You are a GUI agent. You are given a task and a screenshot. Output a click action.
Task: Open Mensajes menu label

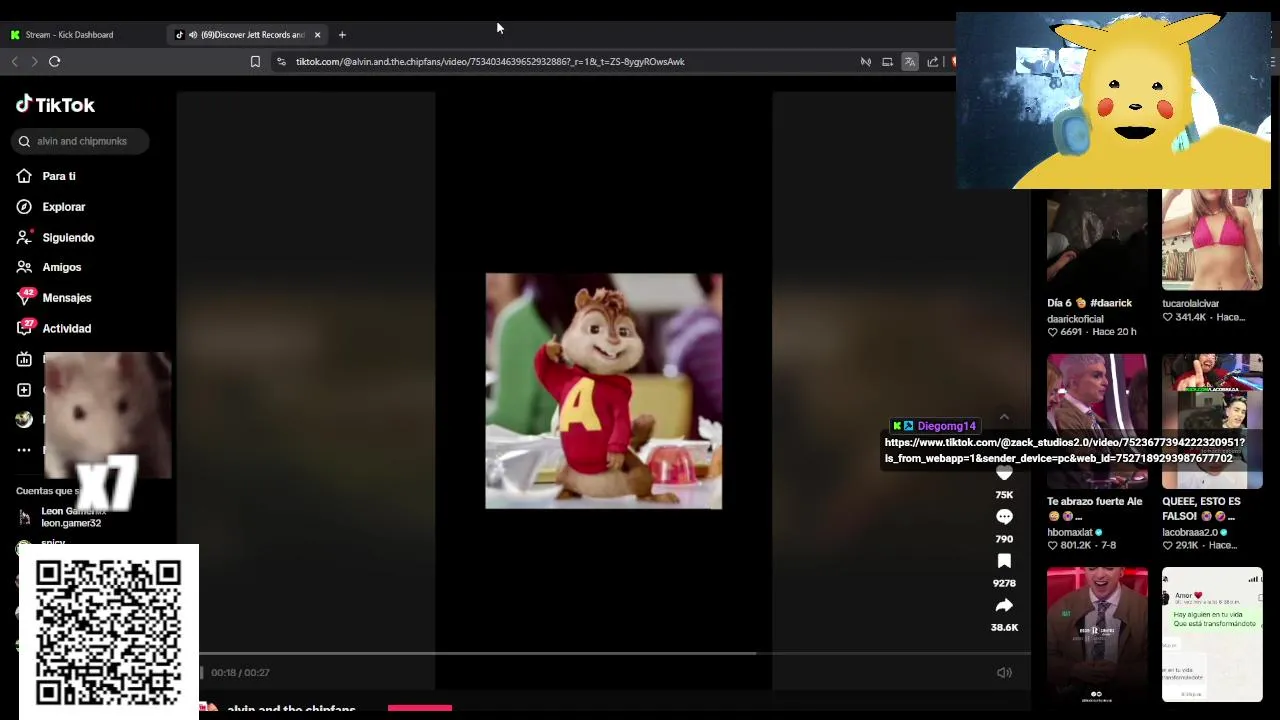[67, 298]
